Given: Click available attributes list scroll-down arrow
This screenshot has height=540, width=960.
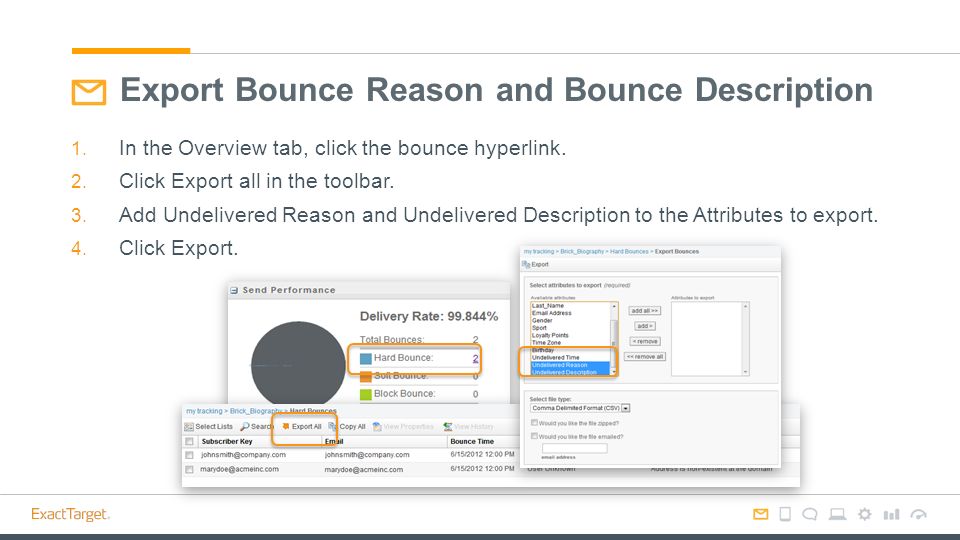Looking at the screenshot, I should tap(614, 372).
